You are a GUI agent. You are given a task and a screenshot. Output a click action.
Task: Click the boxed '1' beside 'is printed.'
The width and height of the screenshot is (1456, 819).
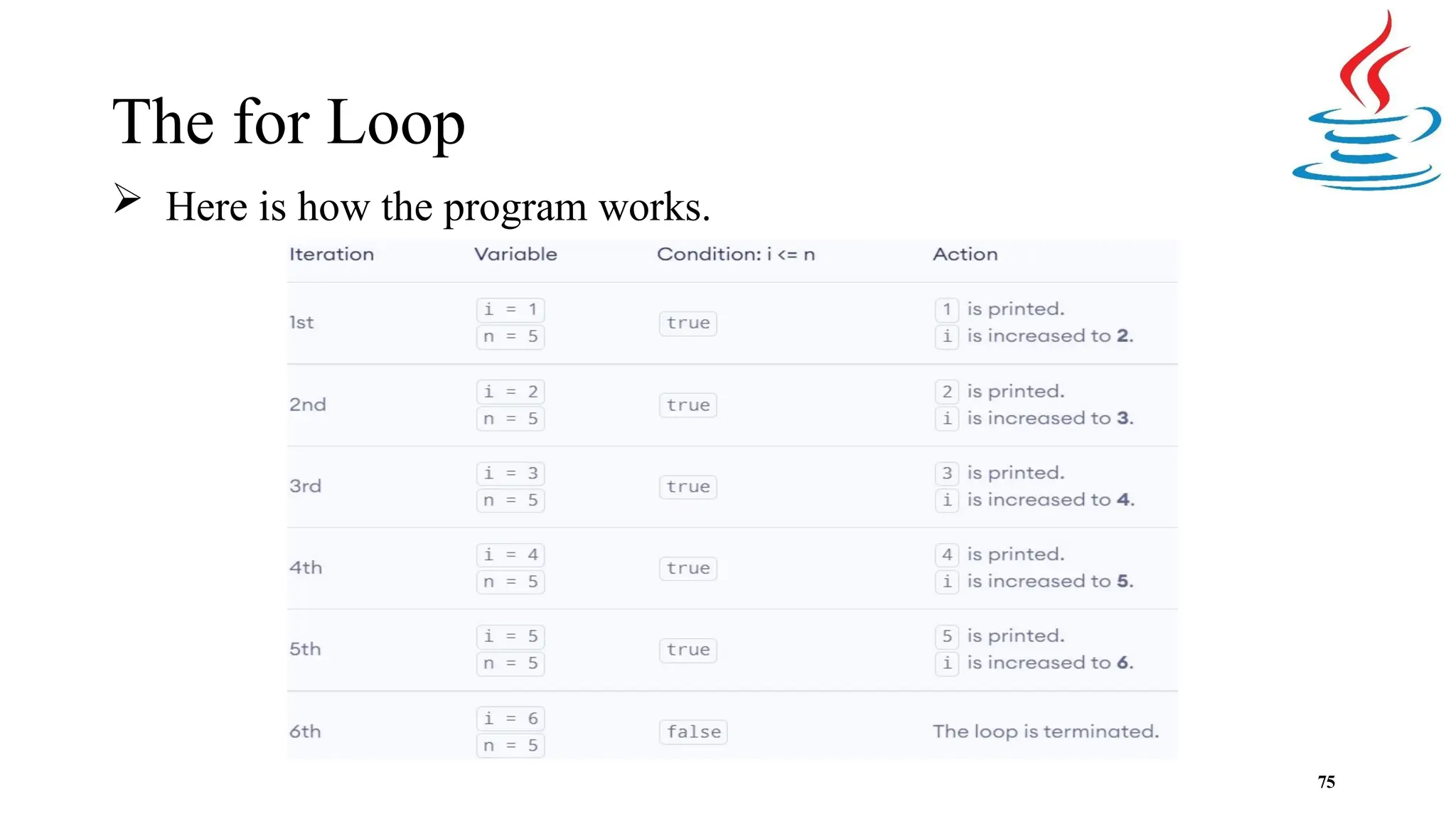coord(947,310)
